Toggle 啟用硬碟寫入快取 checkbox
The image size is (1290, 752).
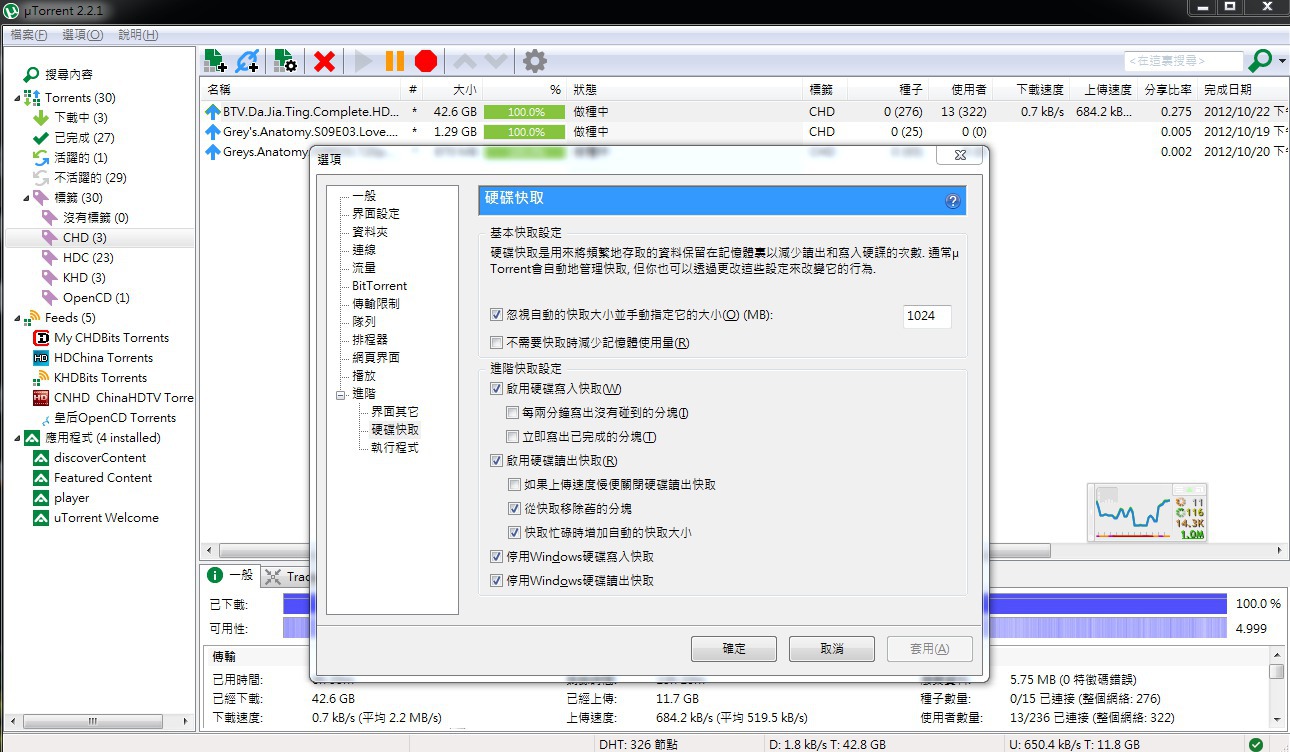[x=497, y=389]
